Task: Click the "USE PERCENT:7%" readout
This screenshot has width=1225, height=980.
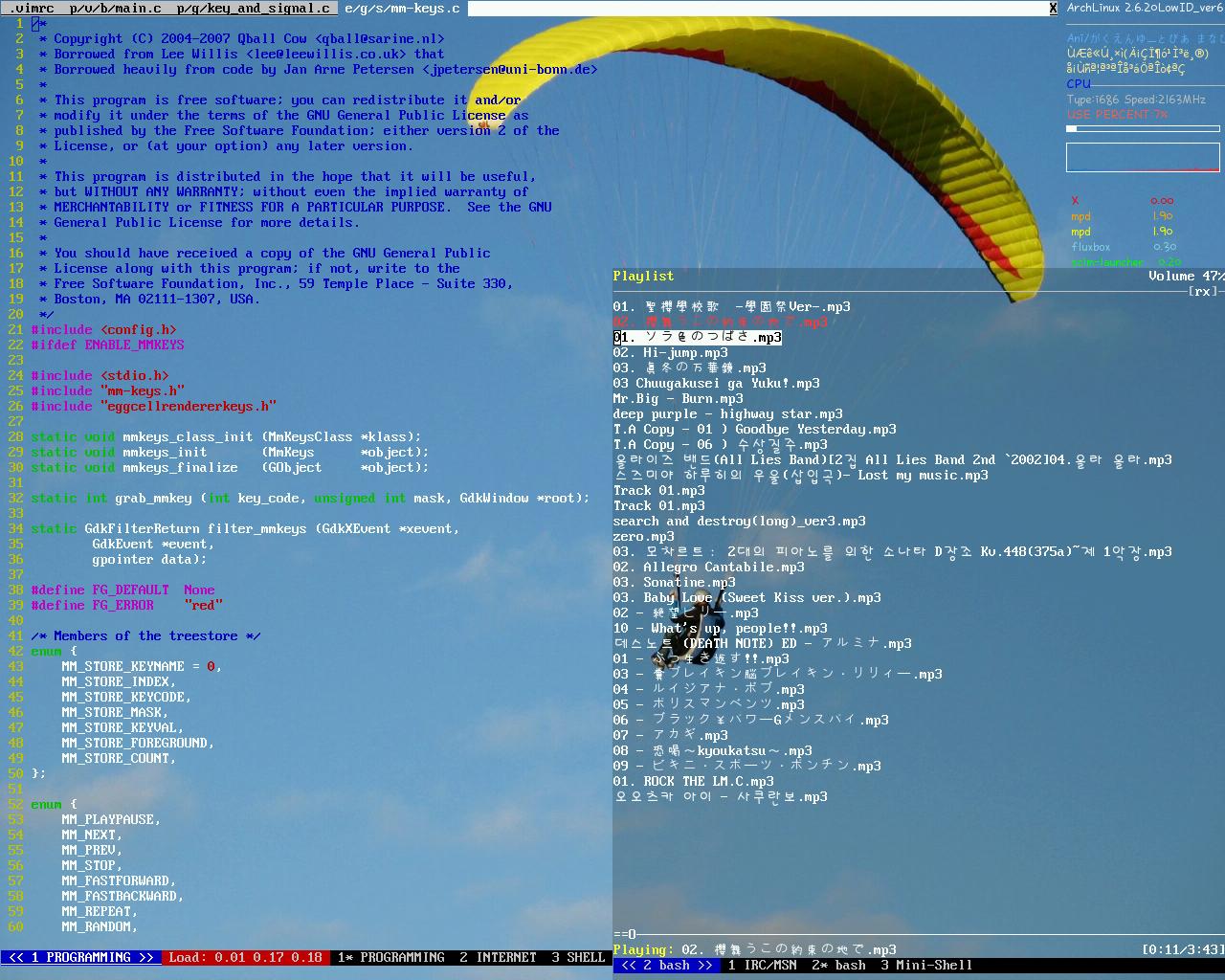Action: pos(1117,115)
